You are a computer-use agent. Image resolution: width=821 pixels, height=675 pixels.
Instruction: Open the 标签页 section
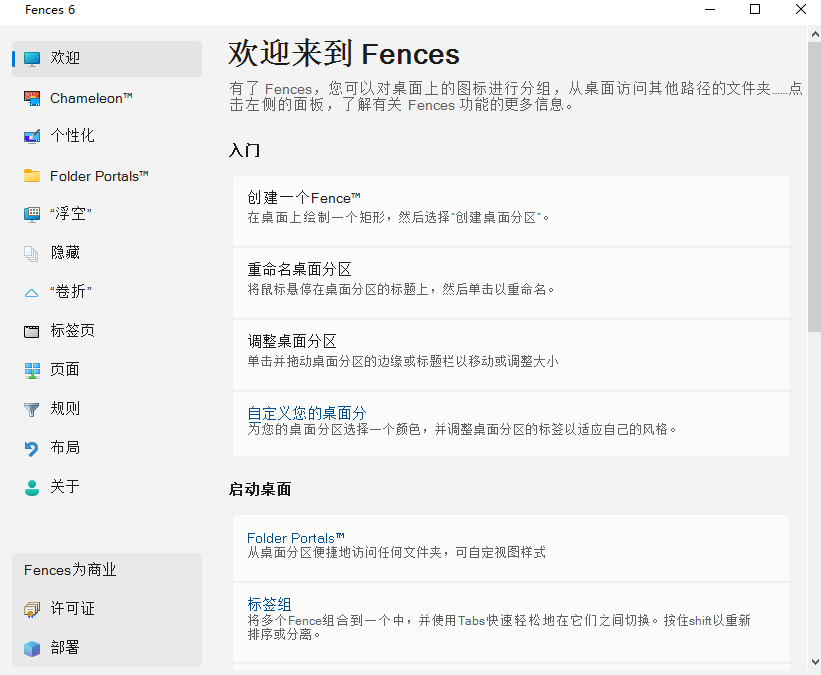pyautogui.click(x=107, y=331)
